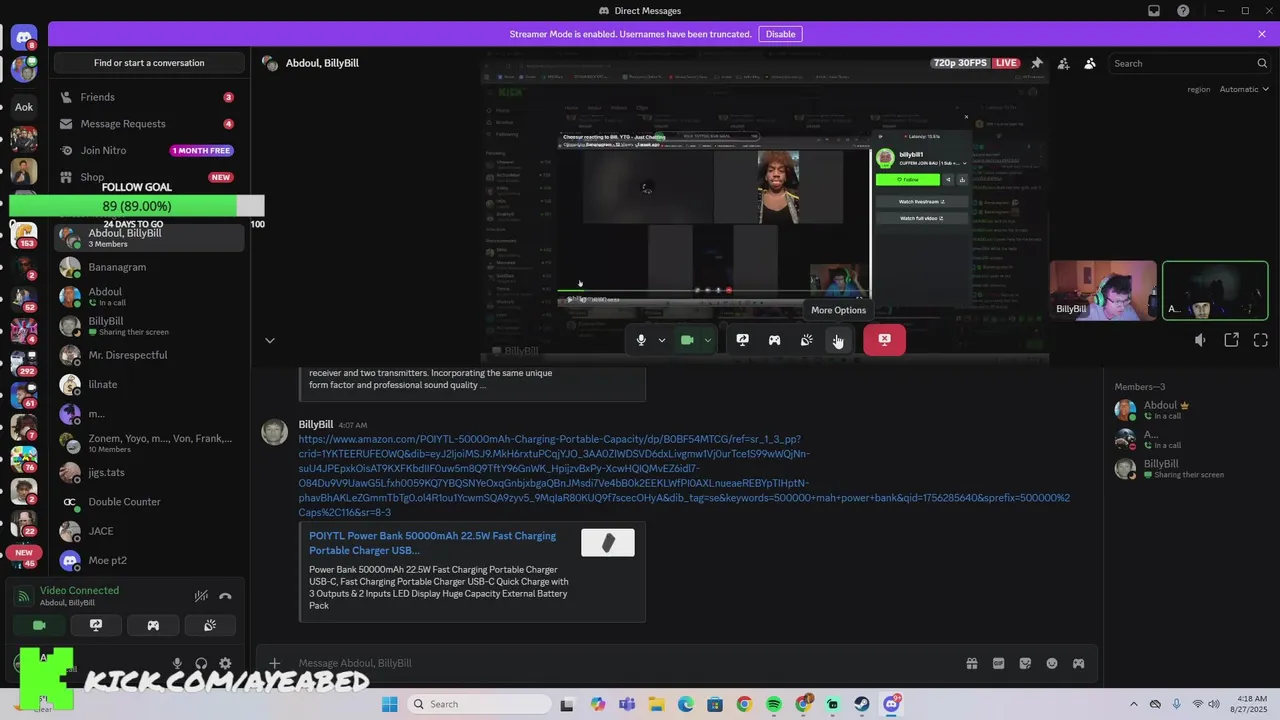
Task: Enter fullscreen for the call
Action: pos(1260,340)
